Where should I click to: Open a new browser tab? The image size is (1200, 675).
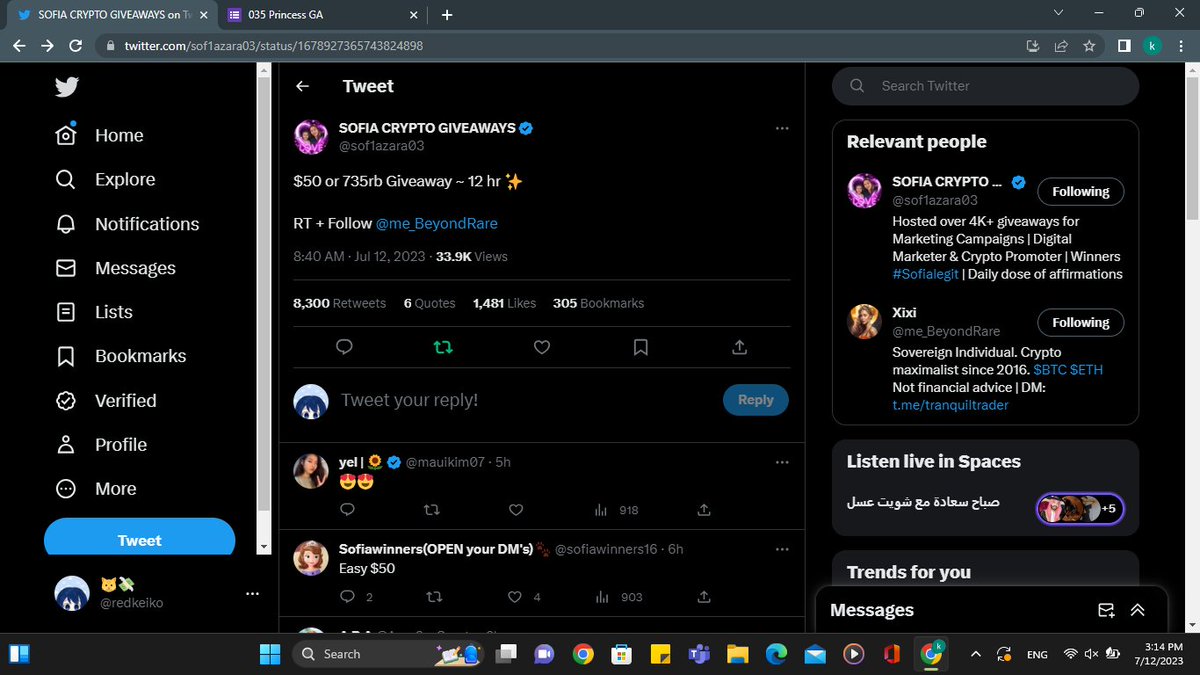[x=447, y=15]
